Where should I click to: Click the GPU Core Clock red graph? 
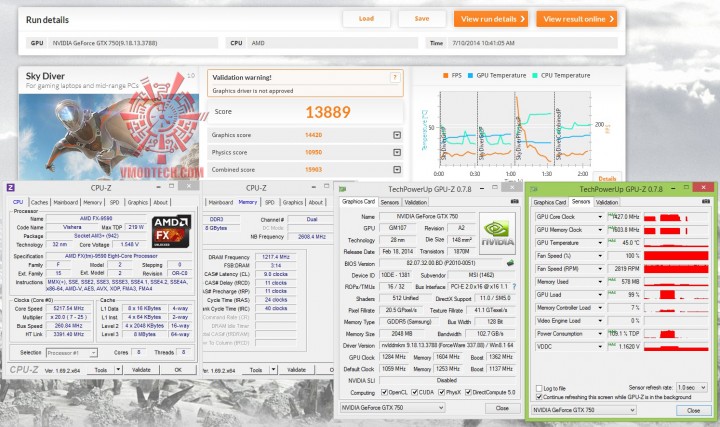[676, 217]
